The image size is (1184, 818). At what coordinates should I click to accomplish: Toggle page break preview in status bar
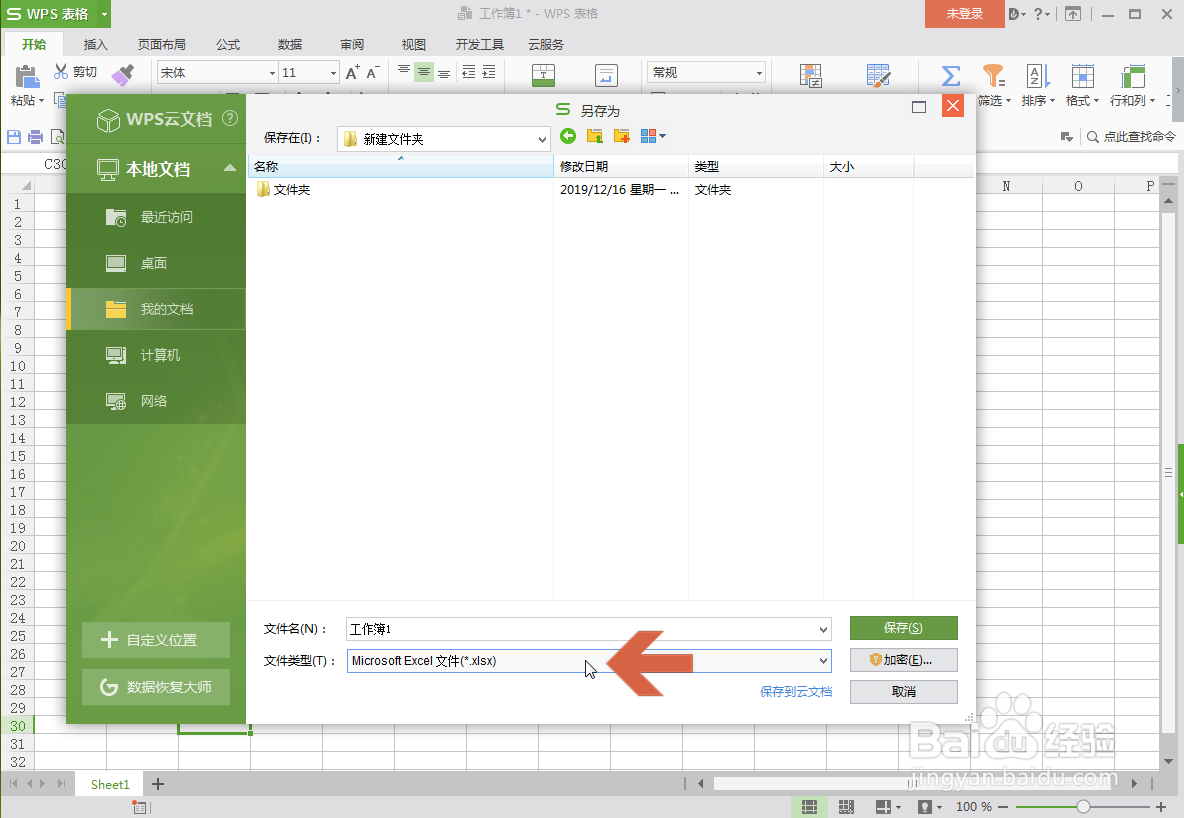(846, 807)
